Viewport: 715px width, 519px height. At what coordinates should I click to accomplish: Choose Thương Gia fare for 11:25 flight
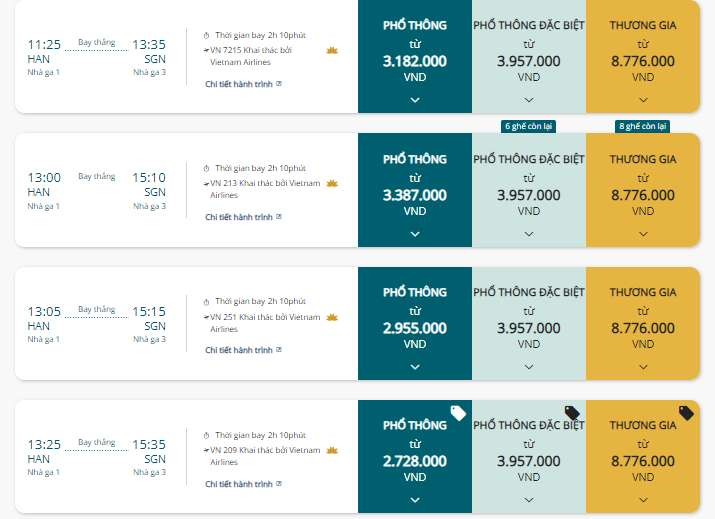pos(643,56)
